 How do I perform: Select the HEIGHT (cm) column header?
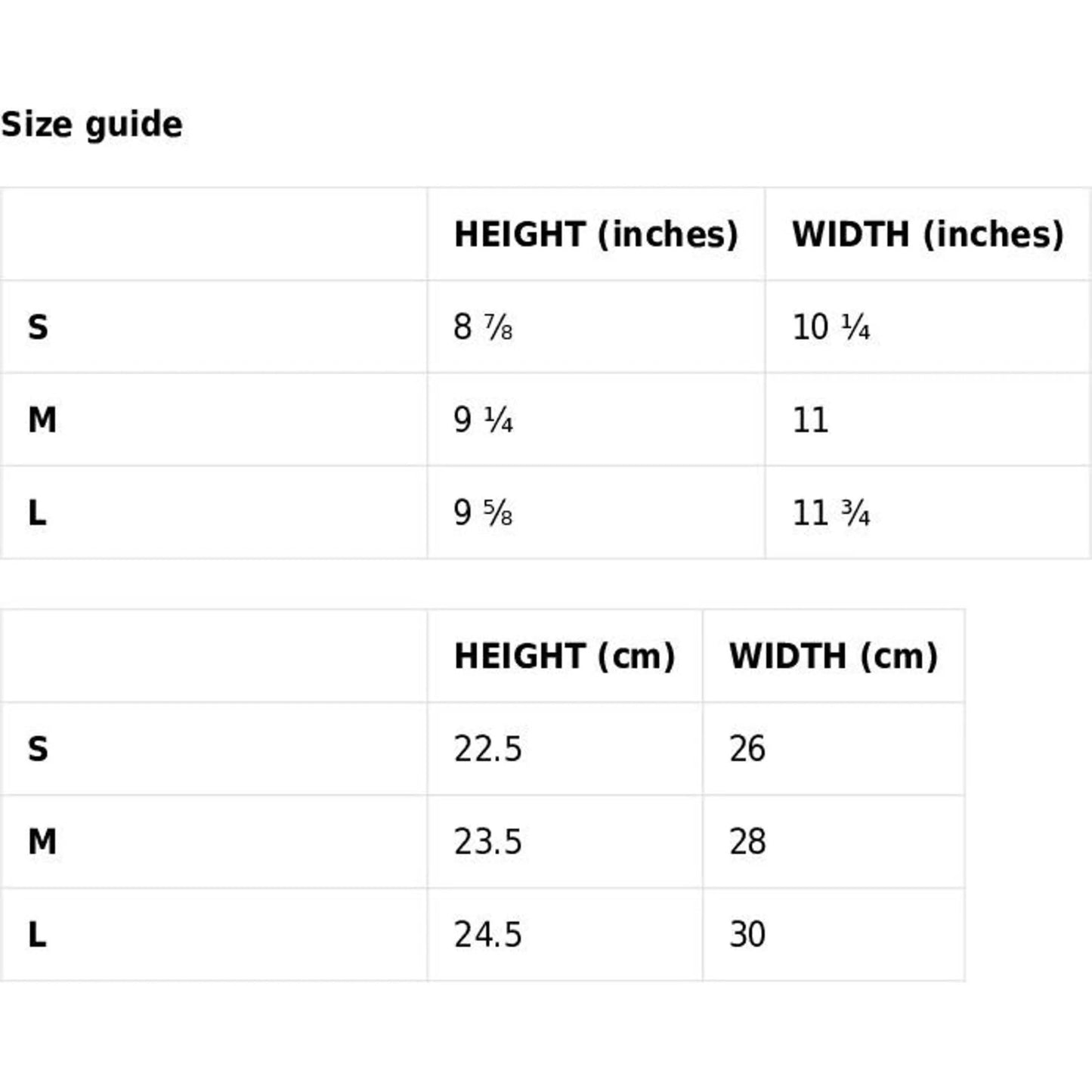tap(565, 656)
